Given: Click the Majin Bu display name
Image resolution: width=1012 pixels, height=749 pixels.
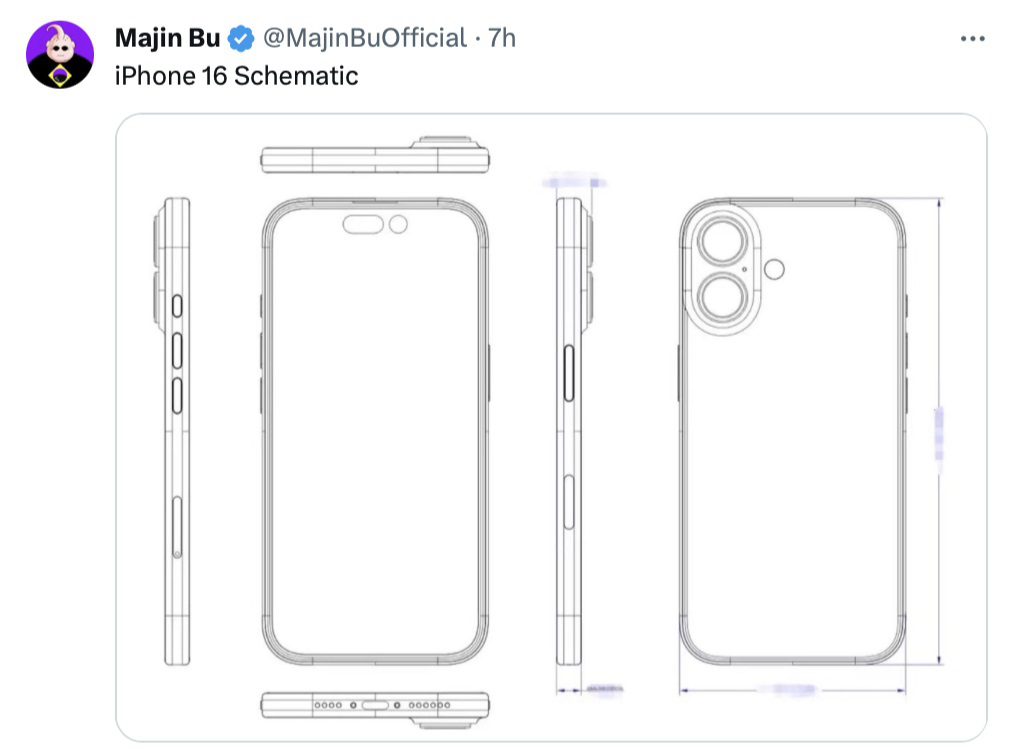Looking at the screenshot, I should pos(168,38).
